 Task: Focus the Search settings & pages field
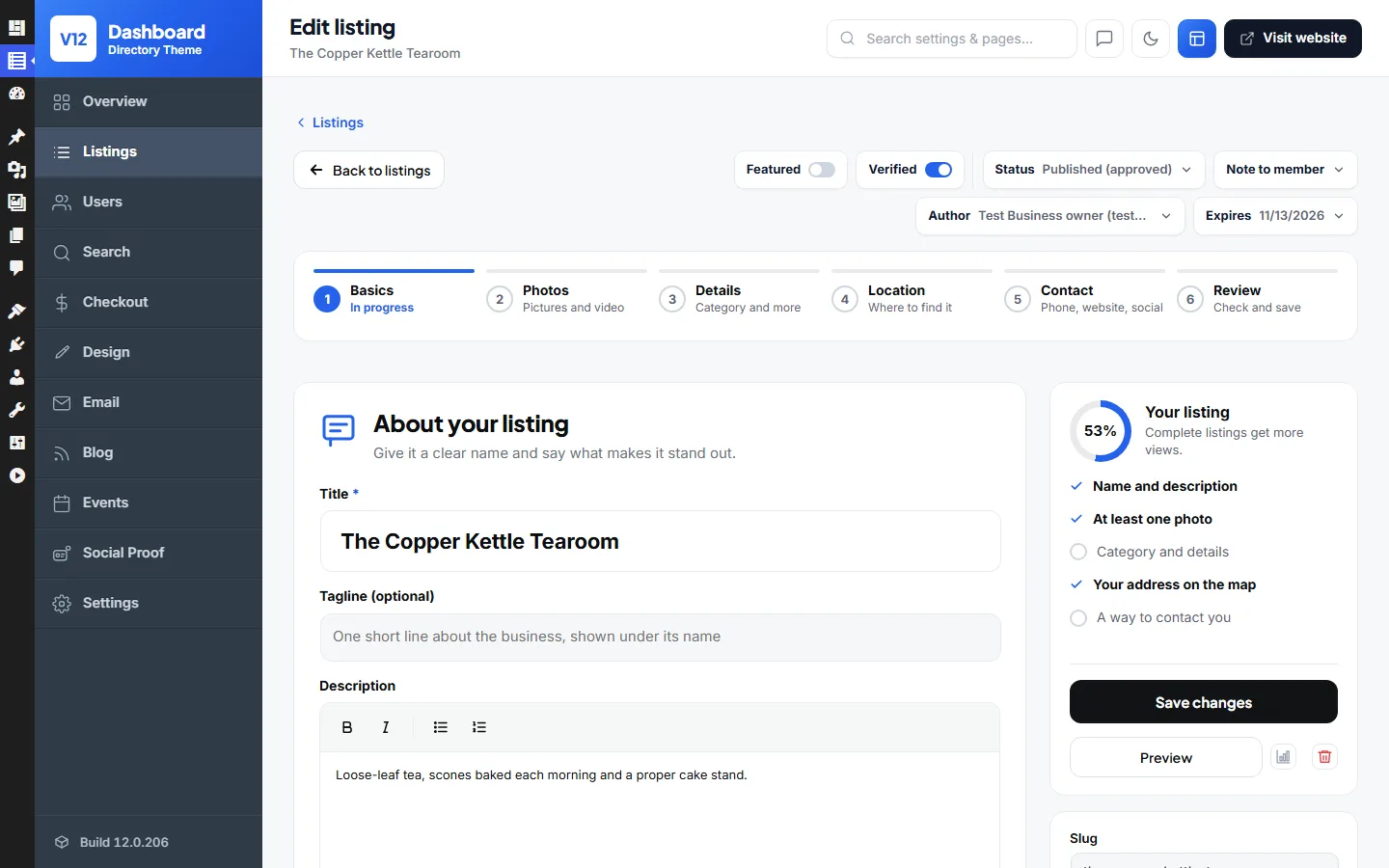tap(952, 39)
